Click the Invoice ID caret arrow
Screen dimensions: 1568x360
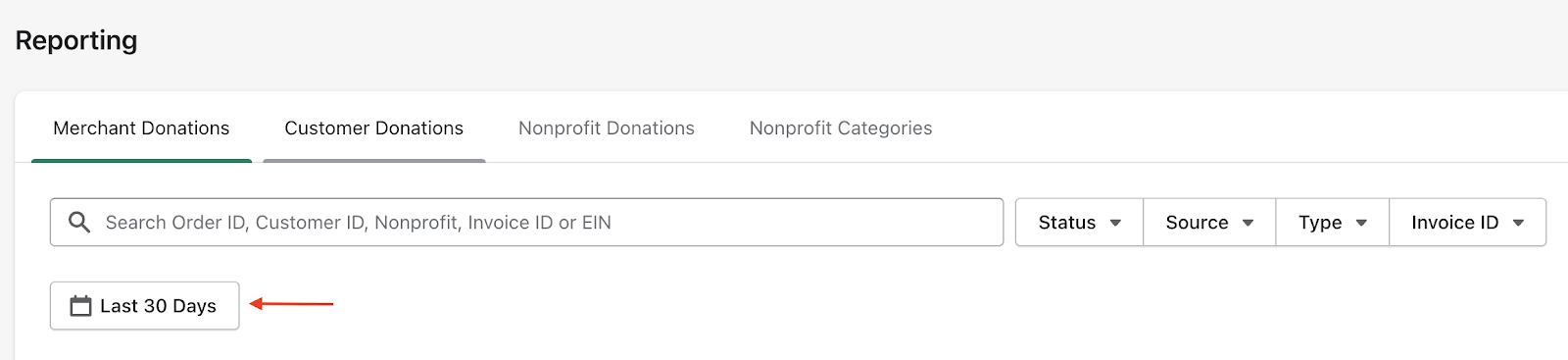point(1518,223)
